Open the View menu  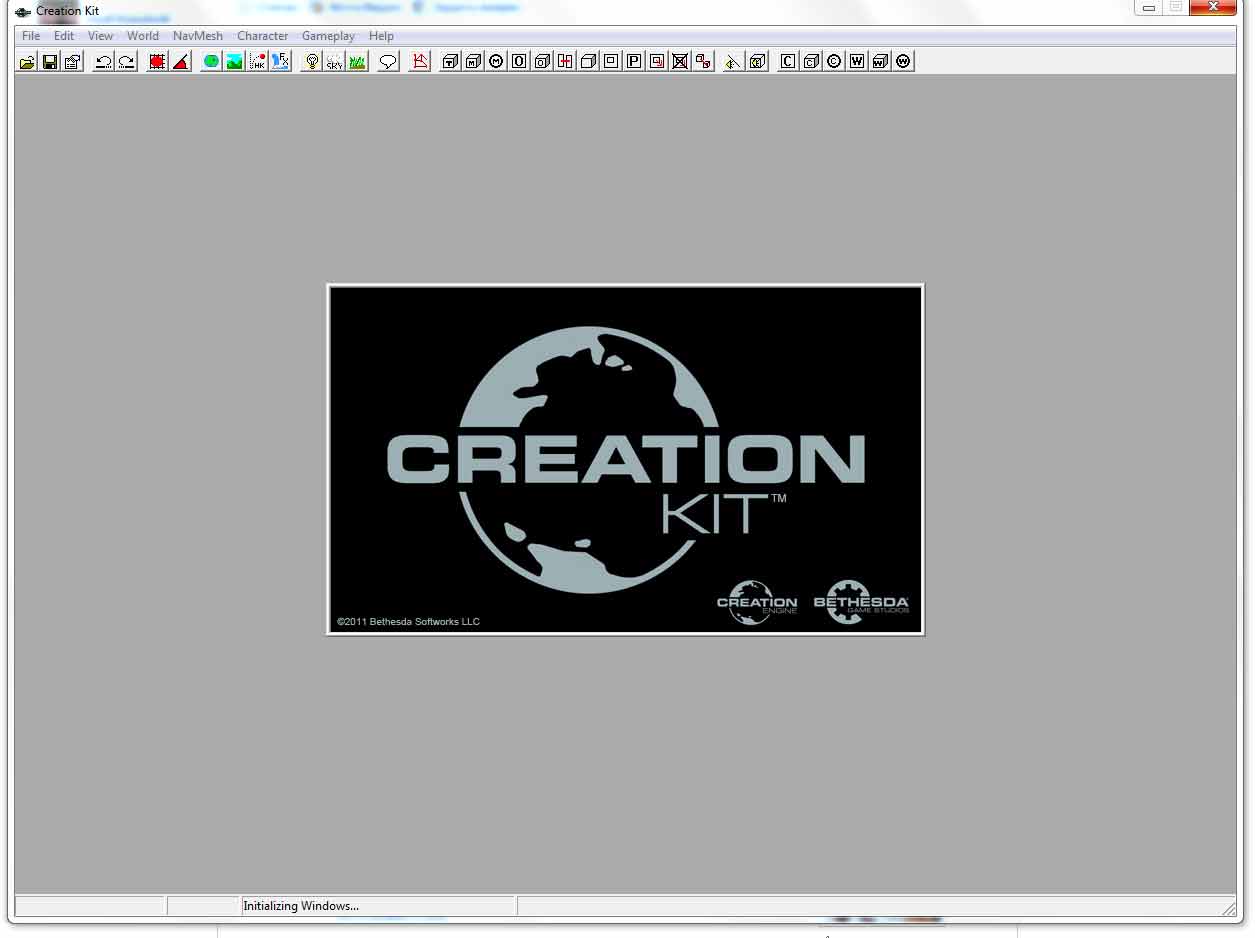[100, 36]
